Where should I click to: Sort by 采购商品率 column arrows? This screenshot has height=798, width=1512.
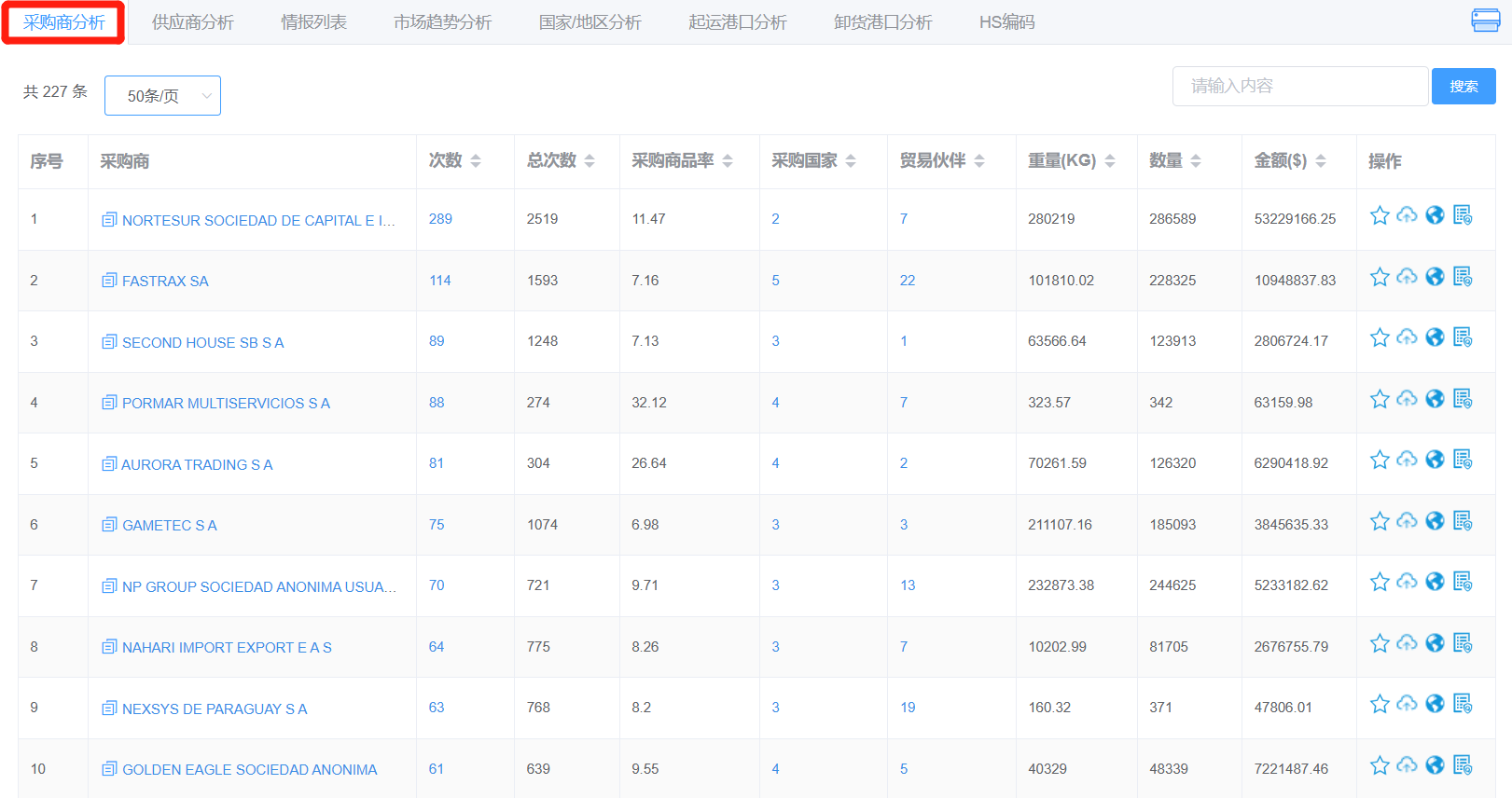point(728,161)
